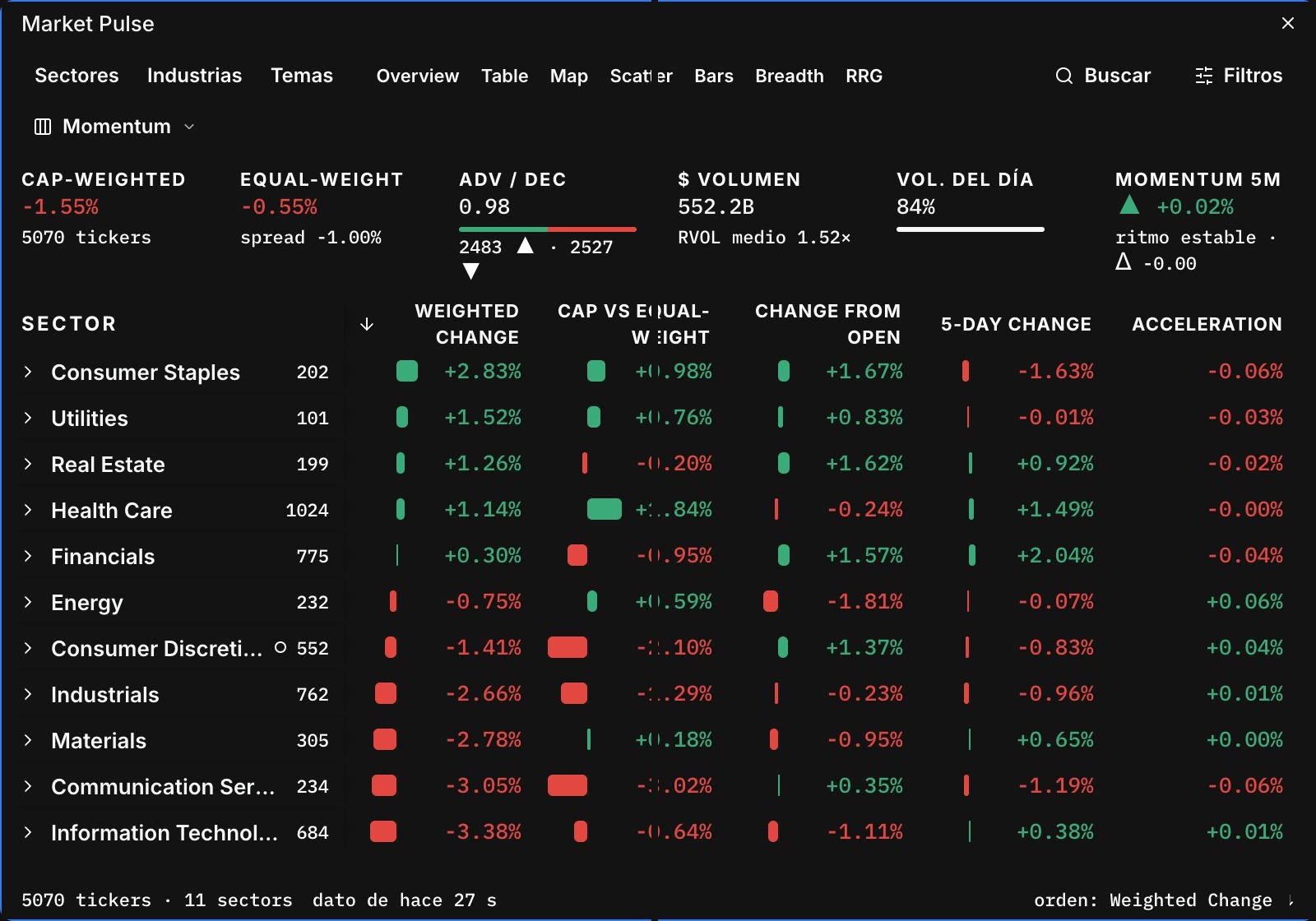1316x921 pixels.
Task: Switch to the Temas tab
Action: [302, 76]
